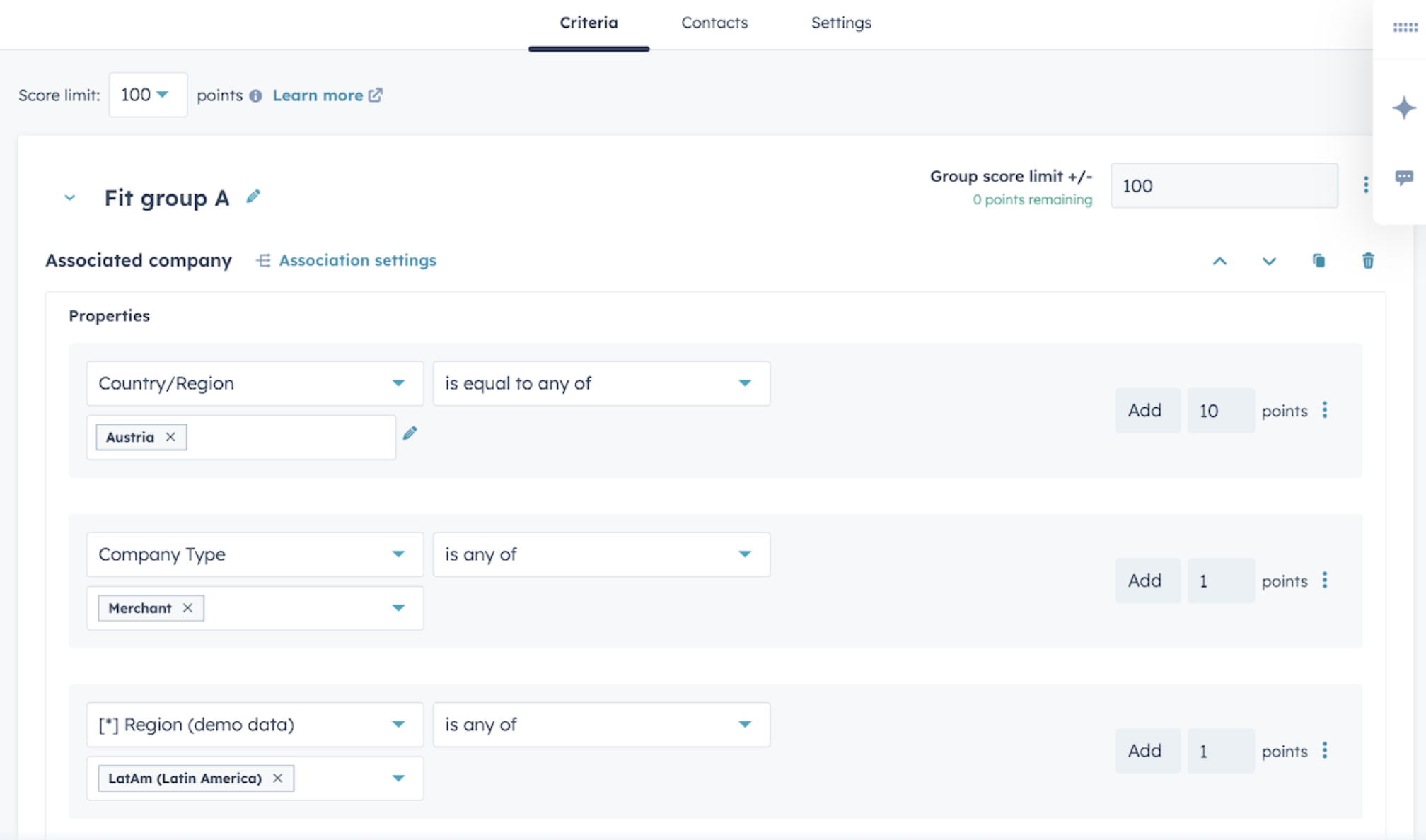Delete the Associated company criteria block
The height and width of the screenshot is (840, 1426).
click(x=1368, y=261)
